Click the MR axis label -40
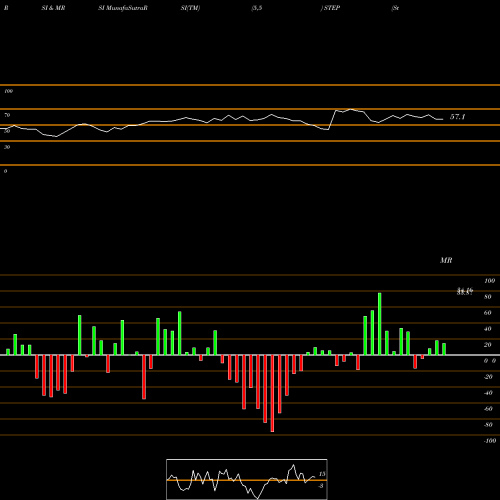The height and width of the screenshot is (500, 500). (x=488, y=393)
